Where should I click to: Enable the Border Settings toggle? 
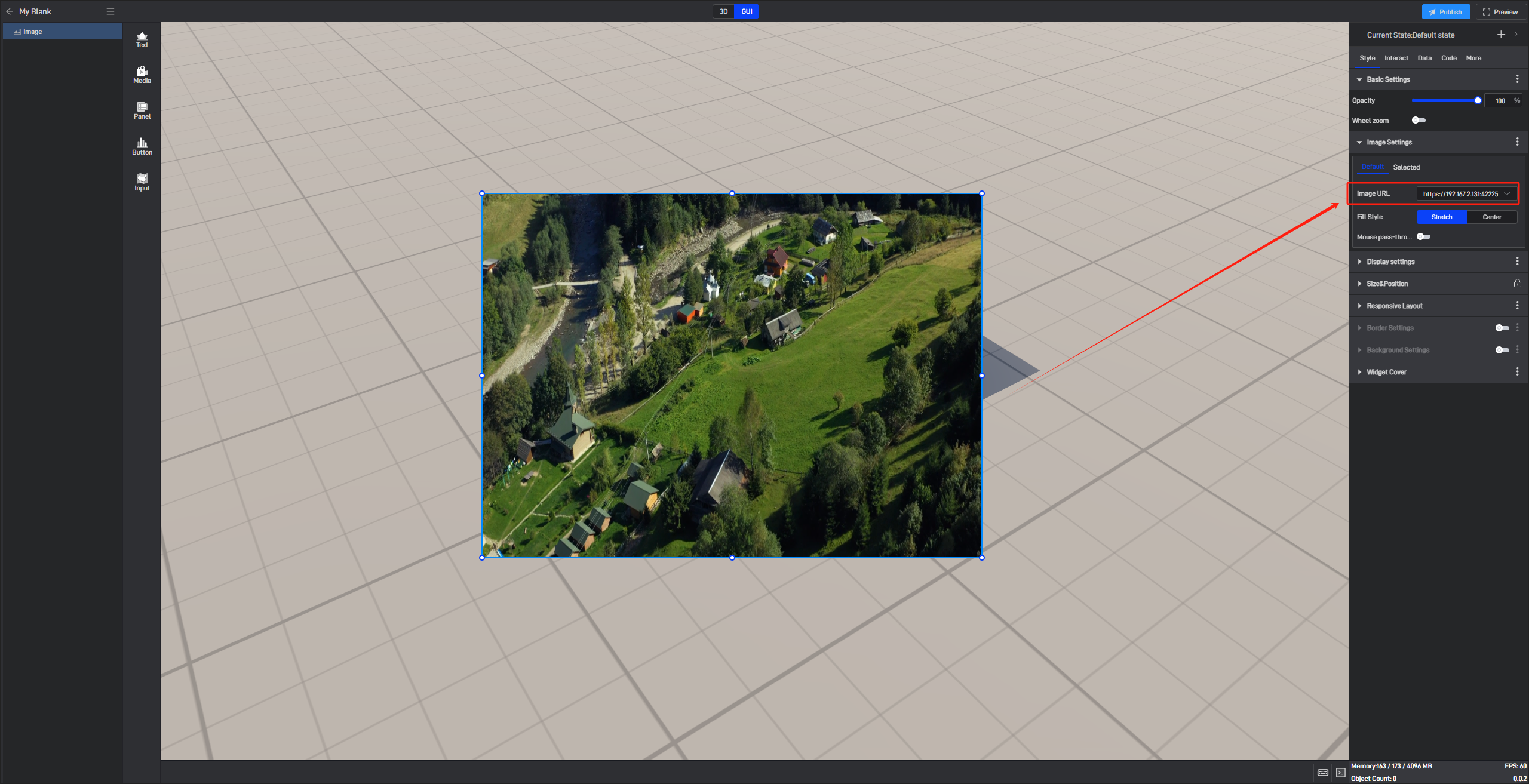click(x=1502, y=328)
